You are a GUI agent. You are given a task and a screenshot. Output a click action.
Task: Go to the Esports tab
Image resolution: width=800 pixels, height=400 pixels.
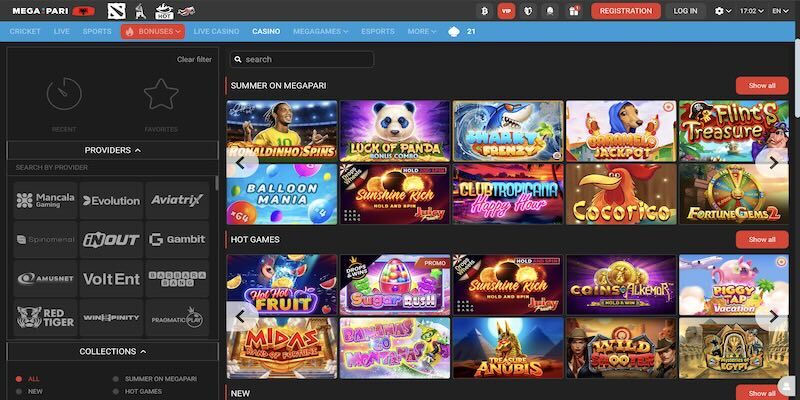(378, 32)
